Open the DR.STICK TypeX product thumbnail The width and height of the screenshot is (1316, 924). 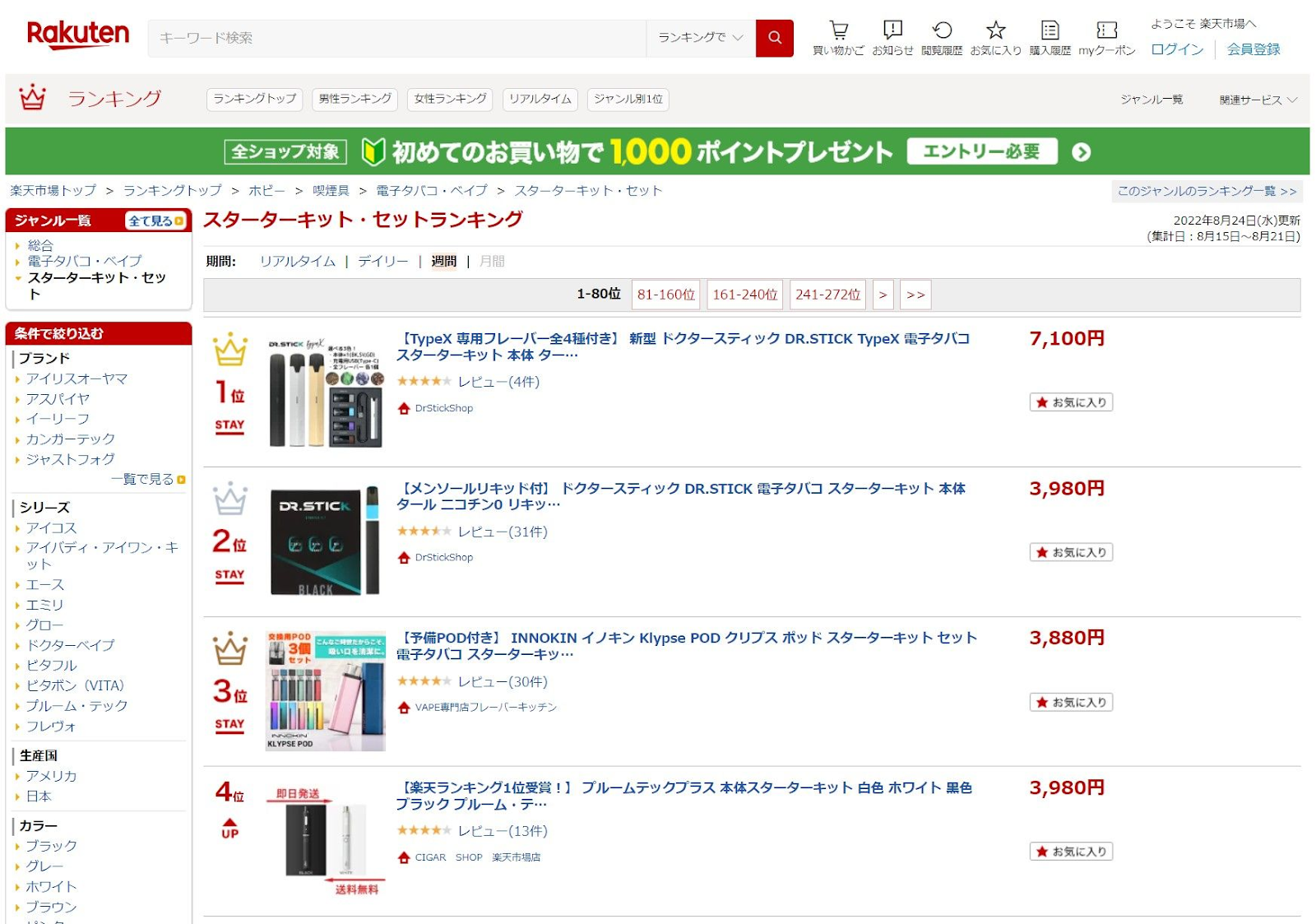pos(326,392)
